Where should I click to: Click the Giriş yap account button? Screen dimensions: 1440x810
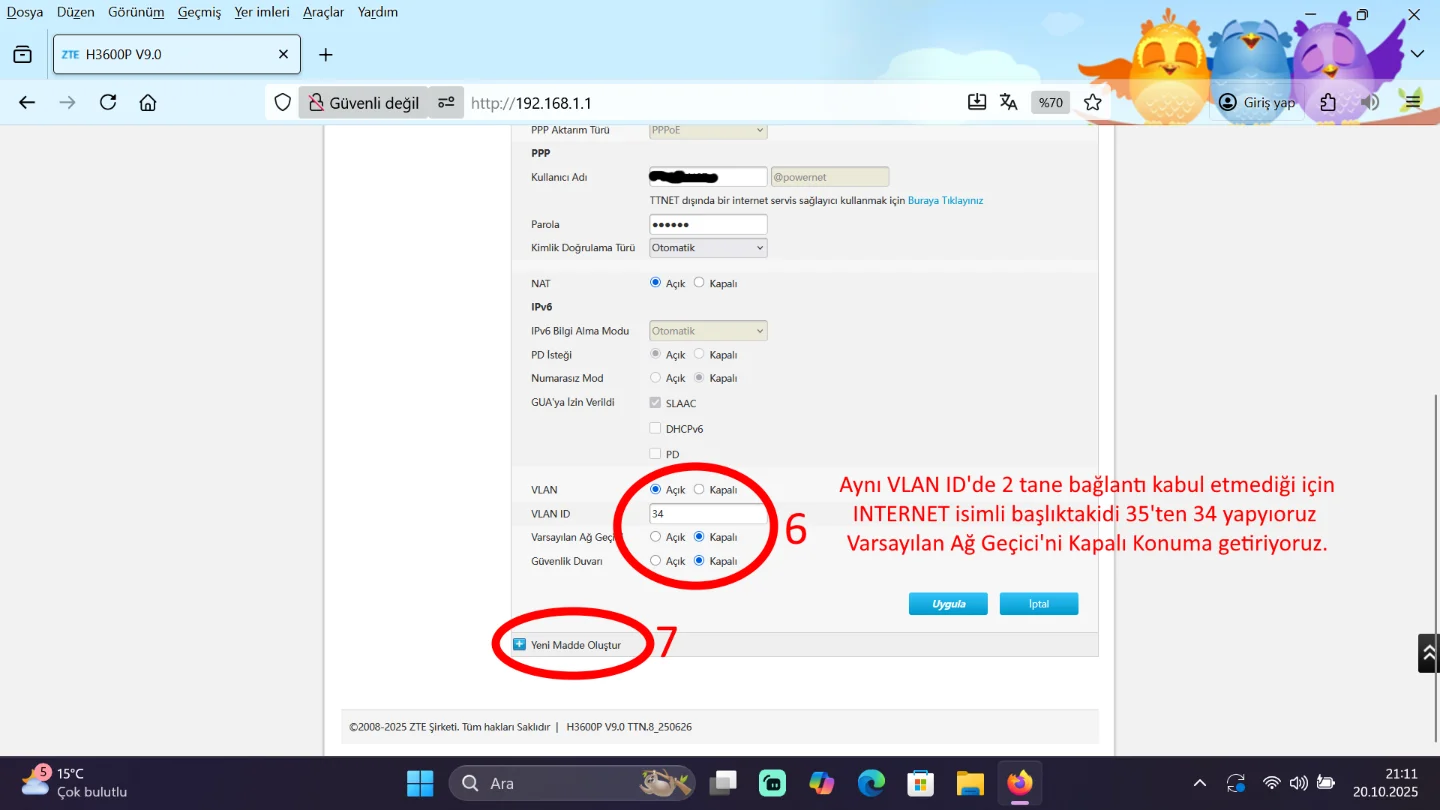[1257, 102]
